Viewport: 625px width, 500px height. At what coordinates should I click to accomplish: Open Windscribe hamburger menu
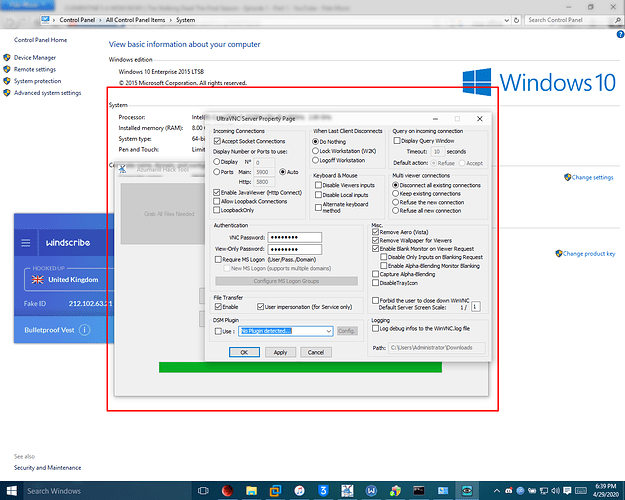pos(26,243)
